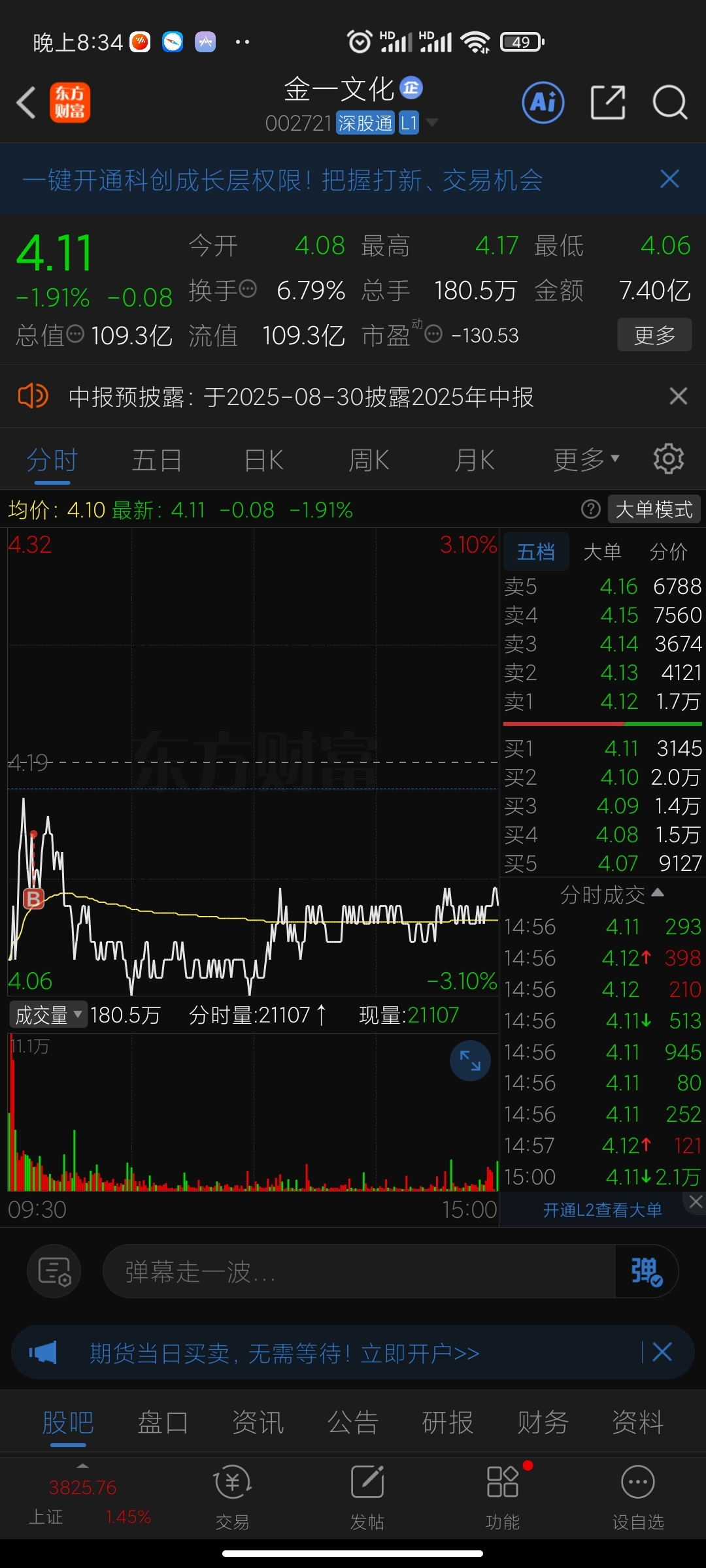Tap 更多 button in quote summary
Viewport: 706px width, 1568px height.
click(x=654, y=335)
